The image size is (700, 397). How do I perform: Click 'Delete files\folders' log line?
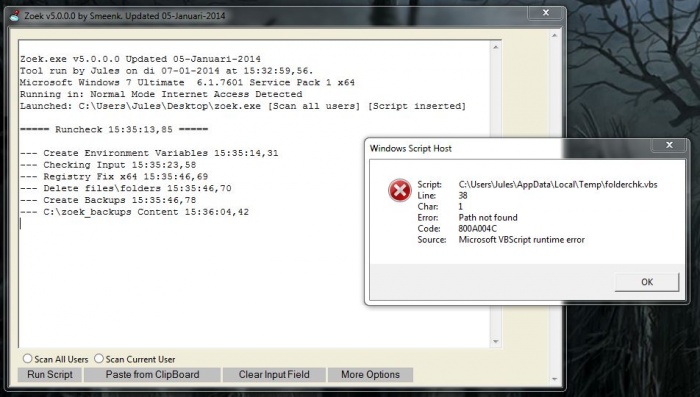point(125,188)
